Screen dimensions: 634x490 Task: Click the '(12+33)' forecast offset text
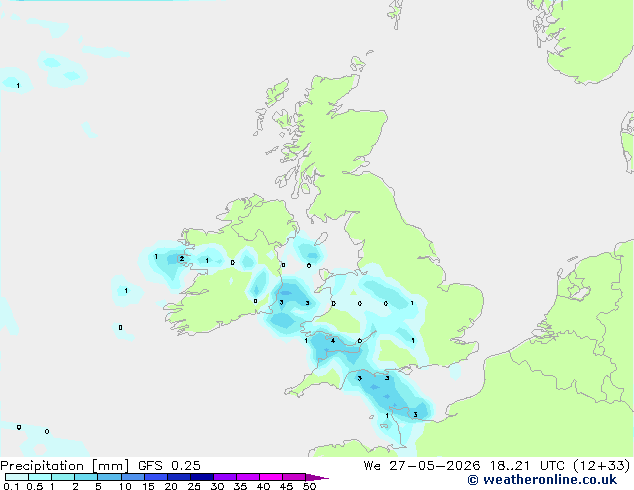(602, 466)
